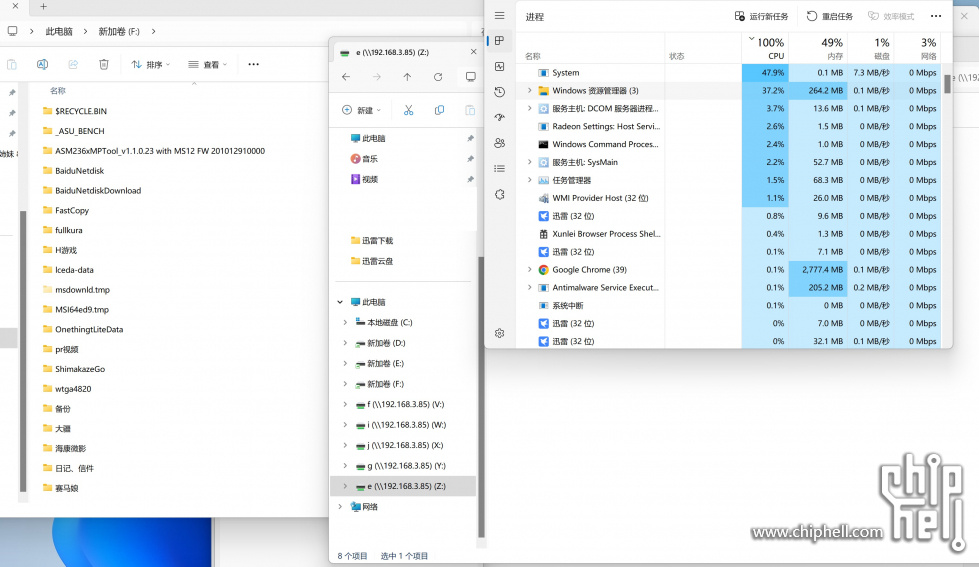
Task: Open New item dropdown in Z: Explorer
Action: (362, 111)
